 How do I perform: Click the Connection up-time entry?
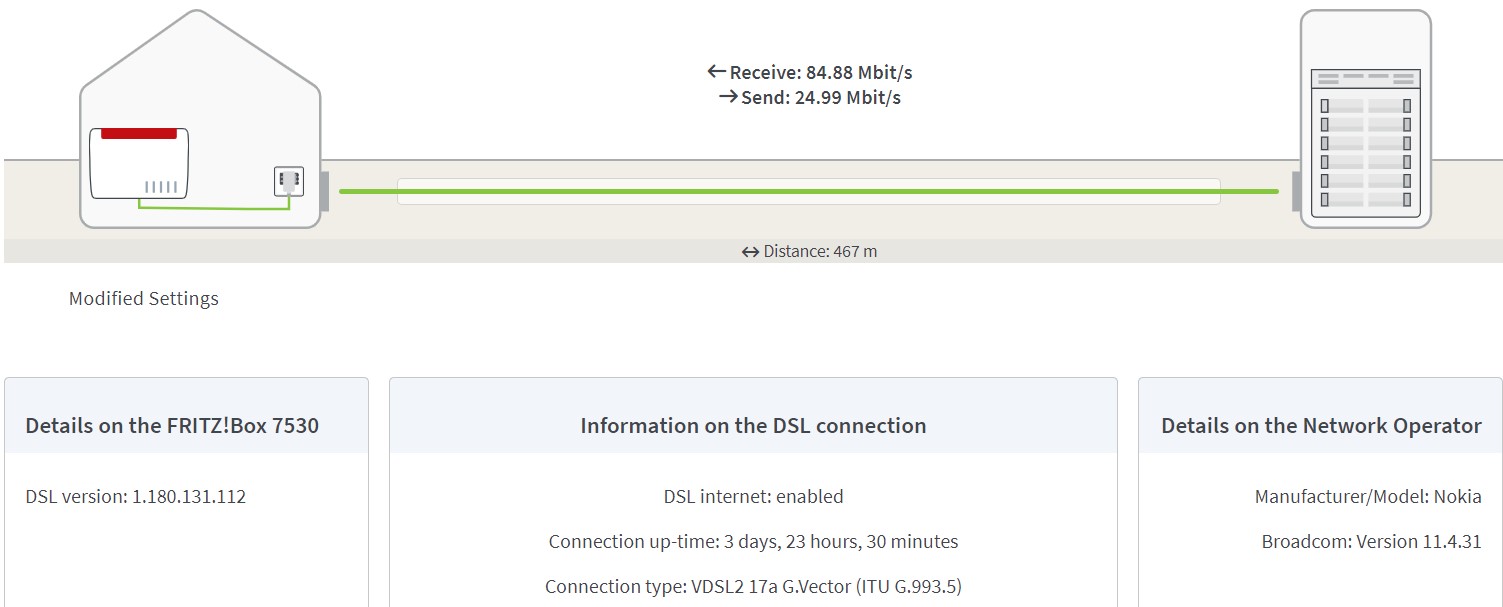(753, 541)
